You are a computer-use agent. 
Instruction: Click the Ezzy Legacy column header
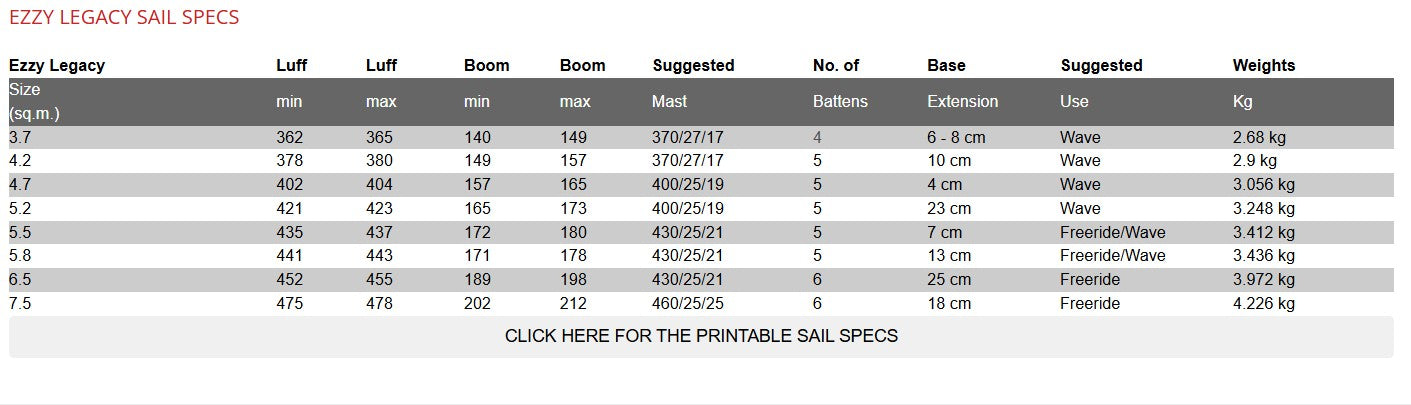click(57, 66)
